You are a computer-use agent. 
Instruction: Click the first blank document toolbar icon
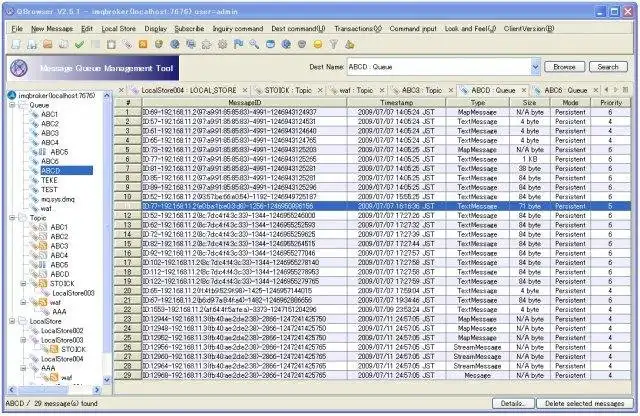point(16,44)
